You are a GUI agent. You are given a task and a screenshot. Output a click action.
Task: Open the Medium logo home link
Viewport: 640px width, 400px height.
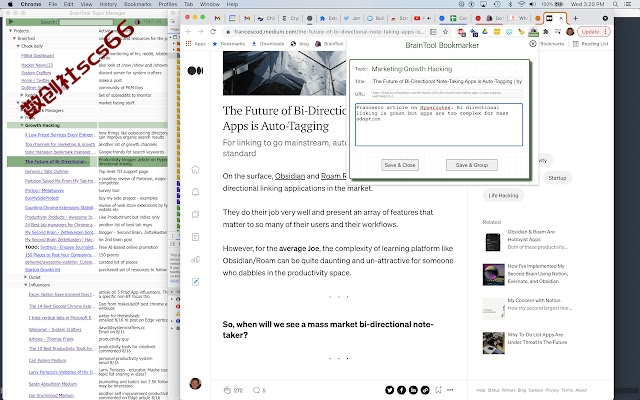coord(195,71)
